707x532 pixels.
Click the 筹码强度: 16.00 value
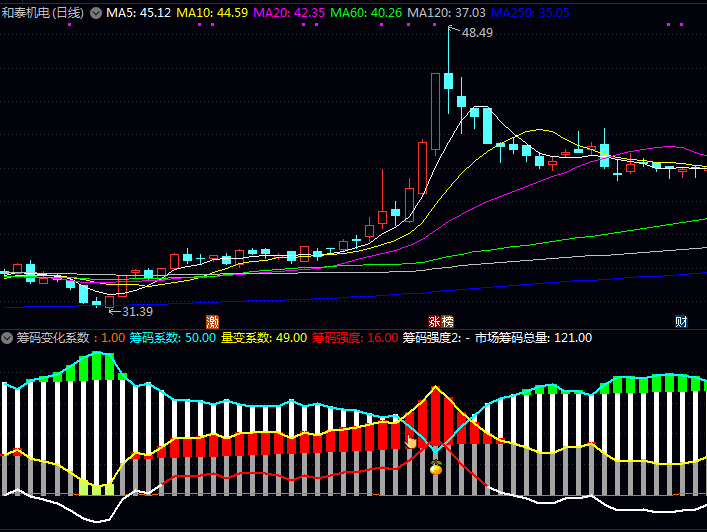click(355, 338)
